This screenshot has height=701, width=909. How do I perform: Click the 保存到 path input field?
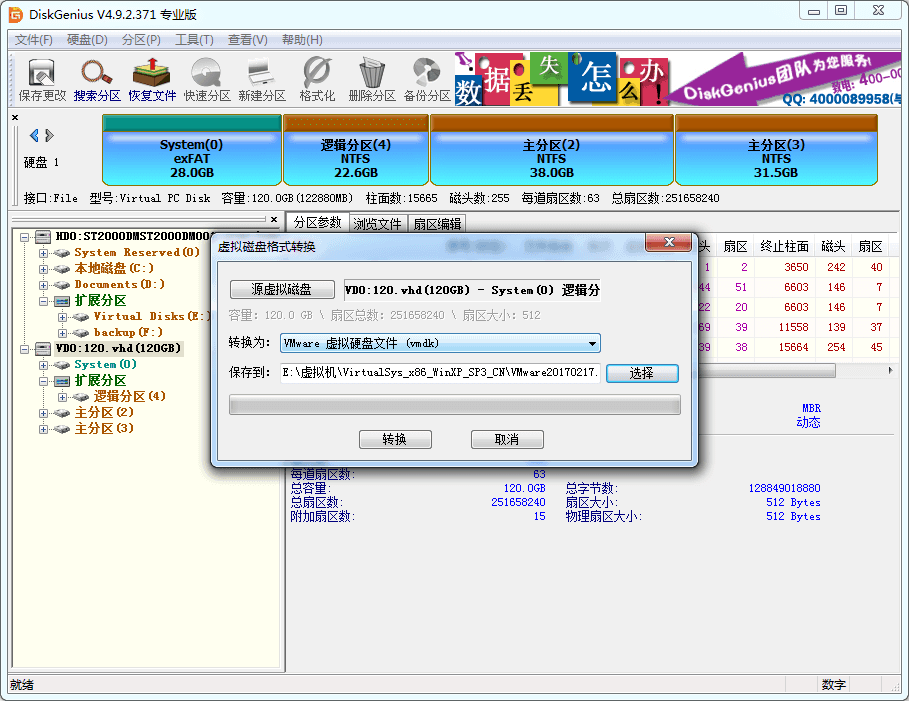pos(441,372)
